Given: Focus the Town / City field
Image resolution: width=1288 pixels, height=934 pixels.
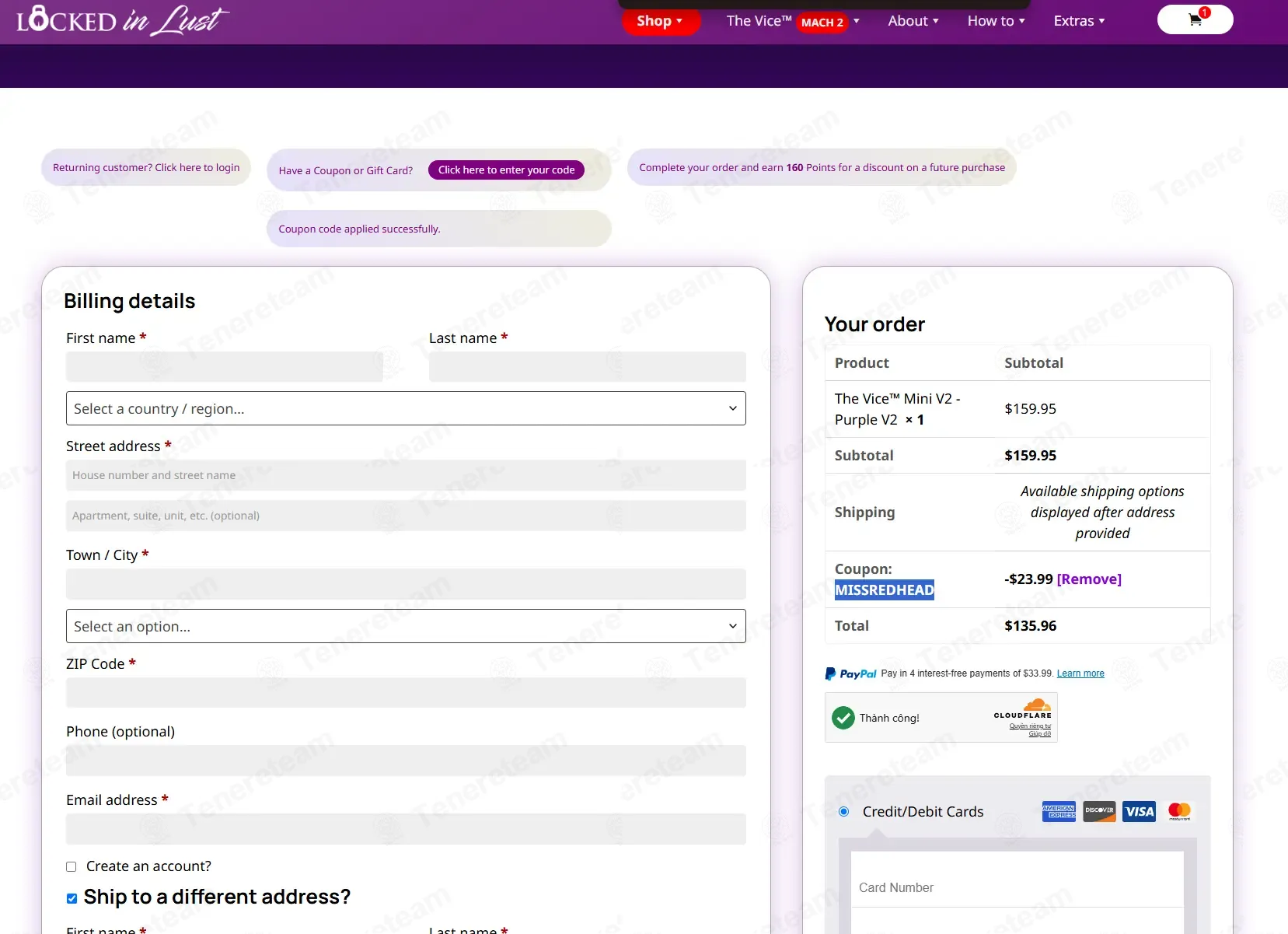Looking at the screenshot, I should pyautogui.click(x=406, y=584).
